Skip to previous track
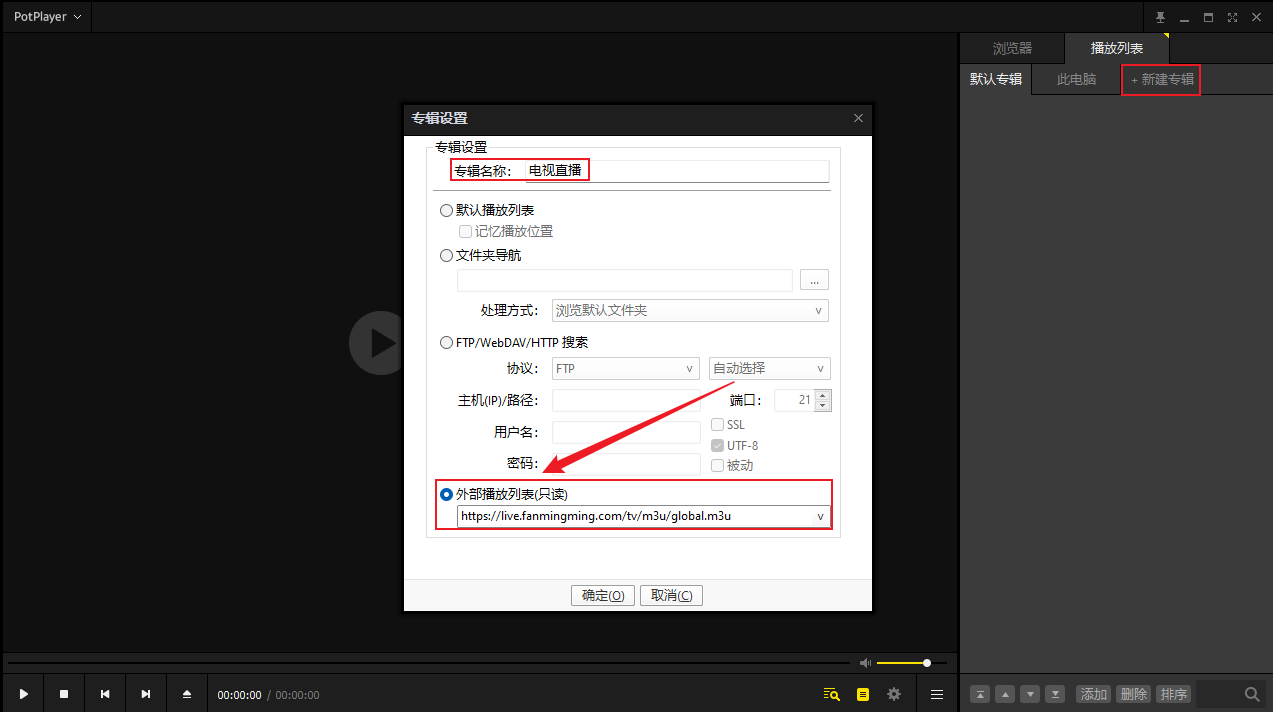This screenshot has width=1273, height=712. pos(105,694)
